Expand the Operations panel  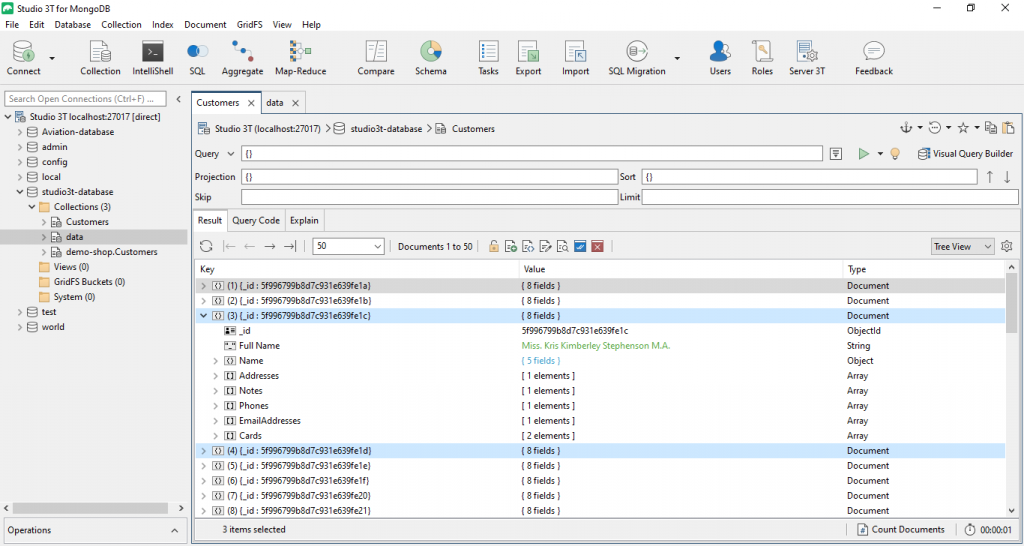[174, 530]
